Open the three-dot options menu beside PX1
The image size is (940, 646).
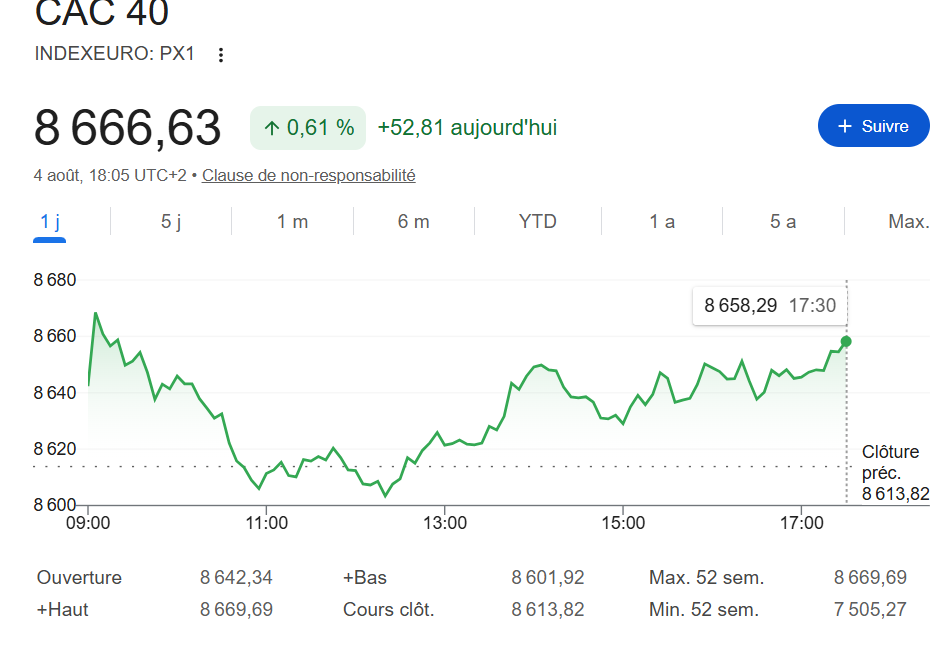tap(221, 55)
